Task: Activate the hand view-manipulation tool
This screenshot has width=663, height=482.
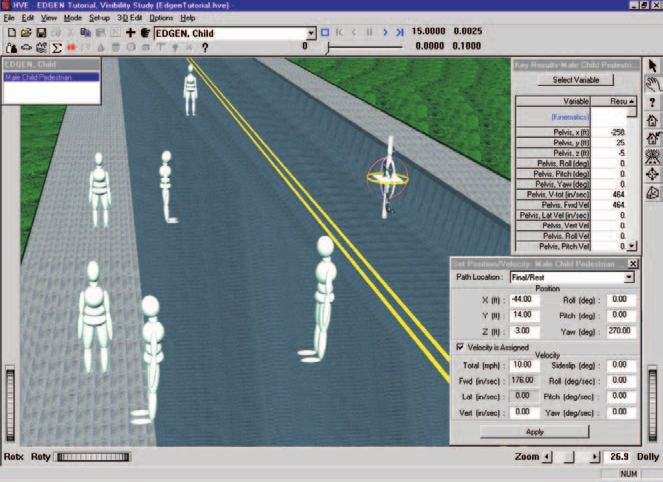Action: click(x=652, y=84)
